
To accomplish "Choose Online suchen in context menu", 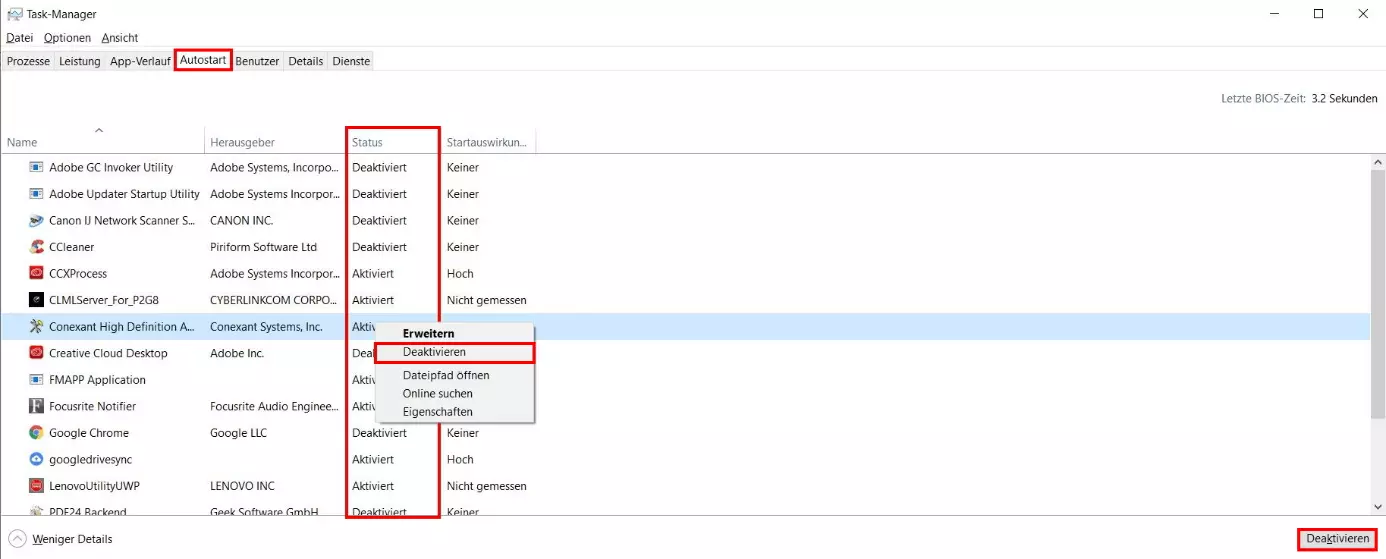I will (x=455, y=394).
